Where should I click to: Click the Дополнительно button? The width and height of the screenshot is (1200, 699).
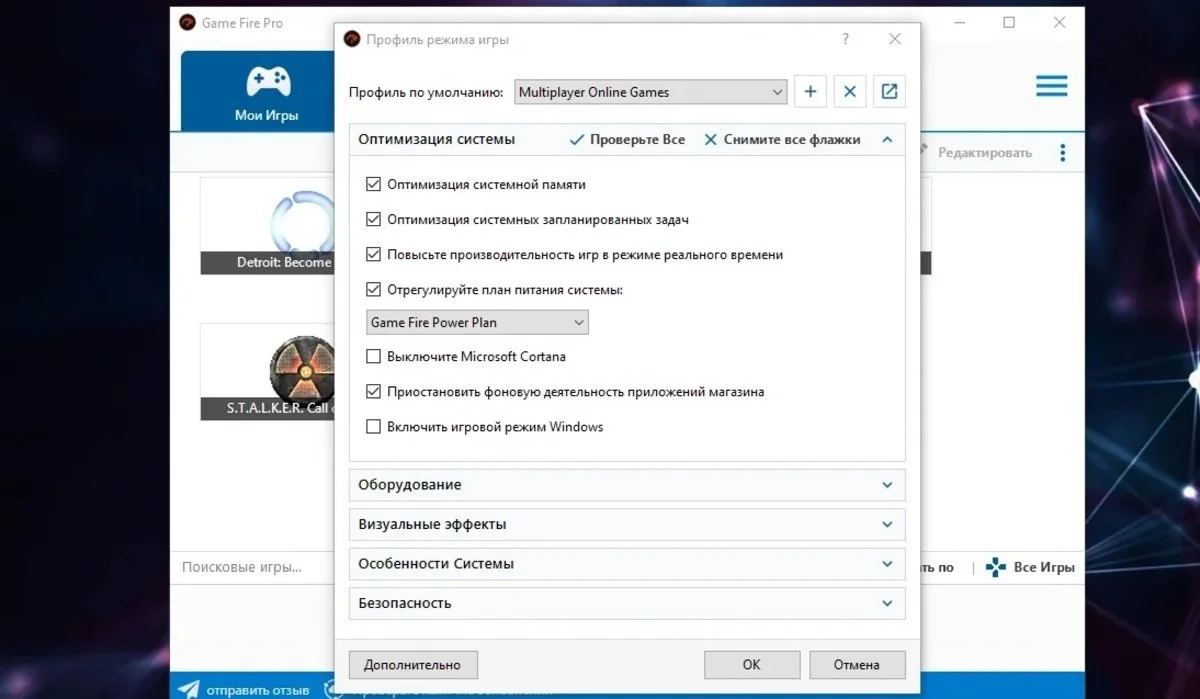(413, 664)
